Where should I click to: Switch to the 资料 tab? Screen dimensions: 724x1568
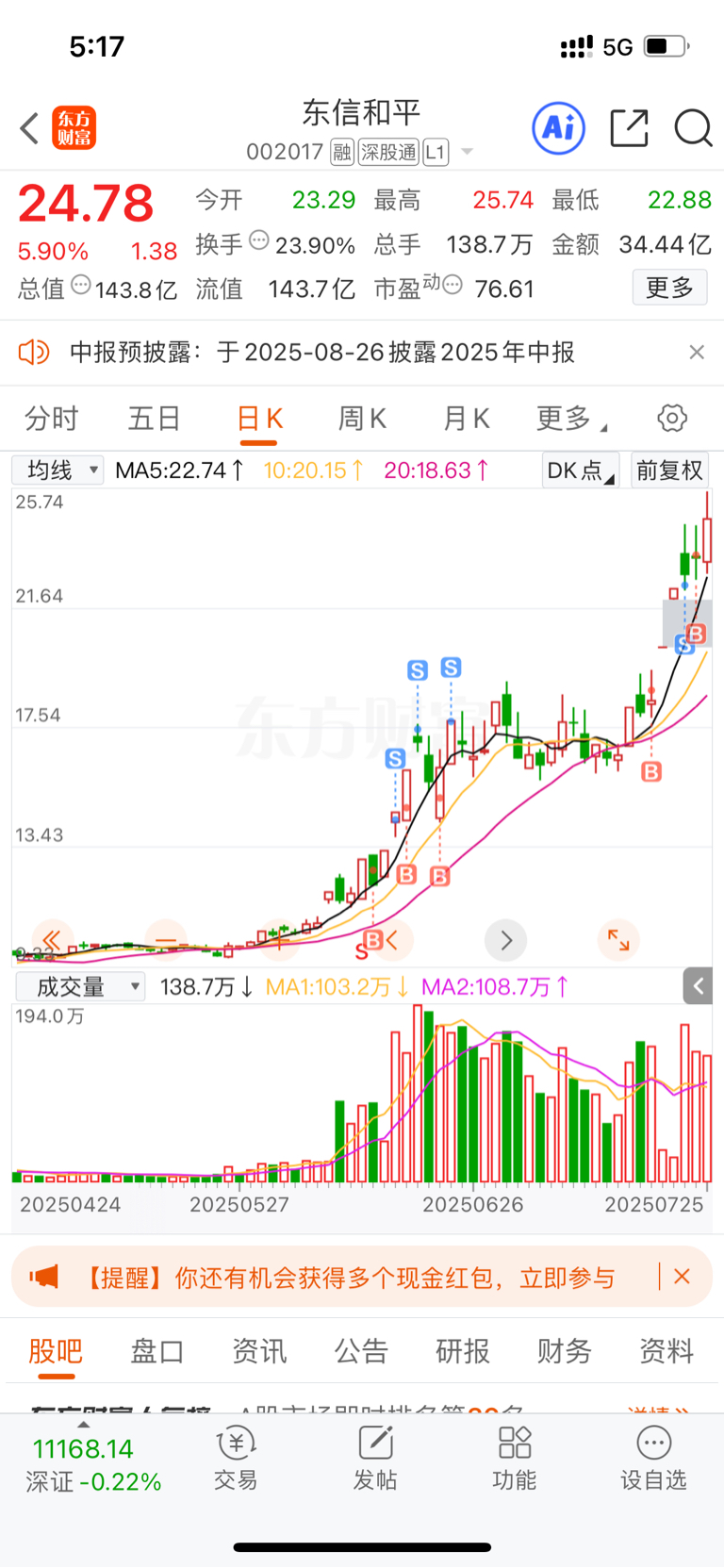coord(666,1351)
